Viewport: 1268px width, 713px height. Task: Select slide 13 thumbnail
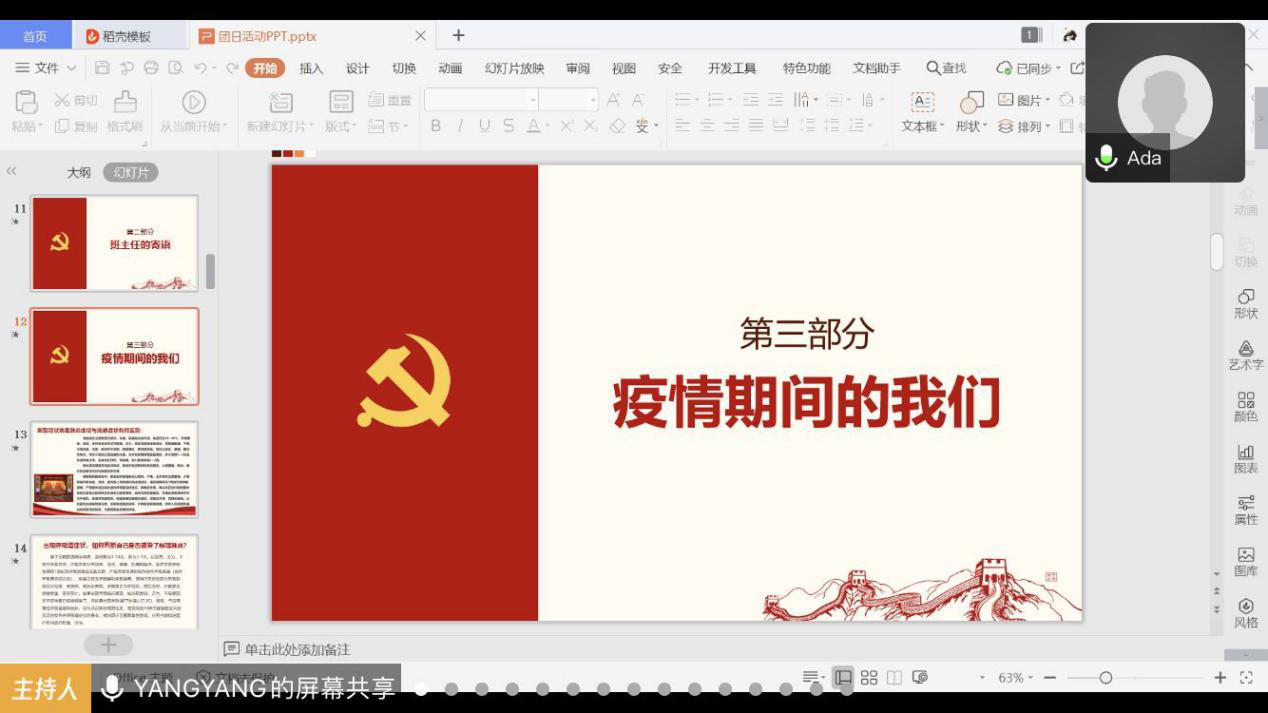(114, 469)
